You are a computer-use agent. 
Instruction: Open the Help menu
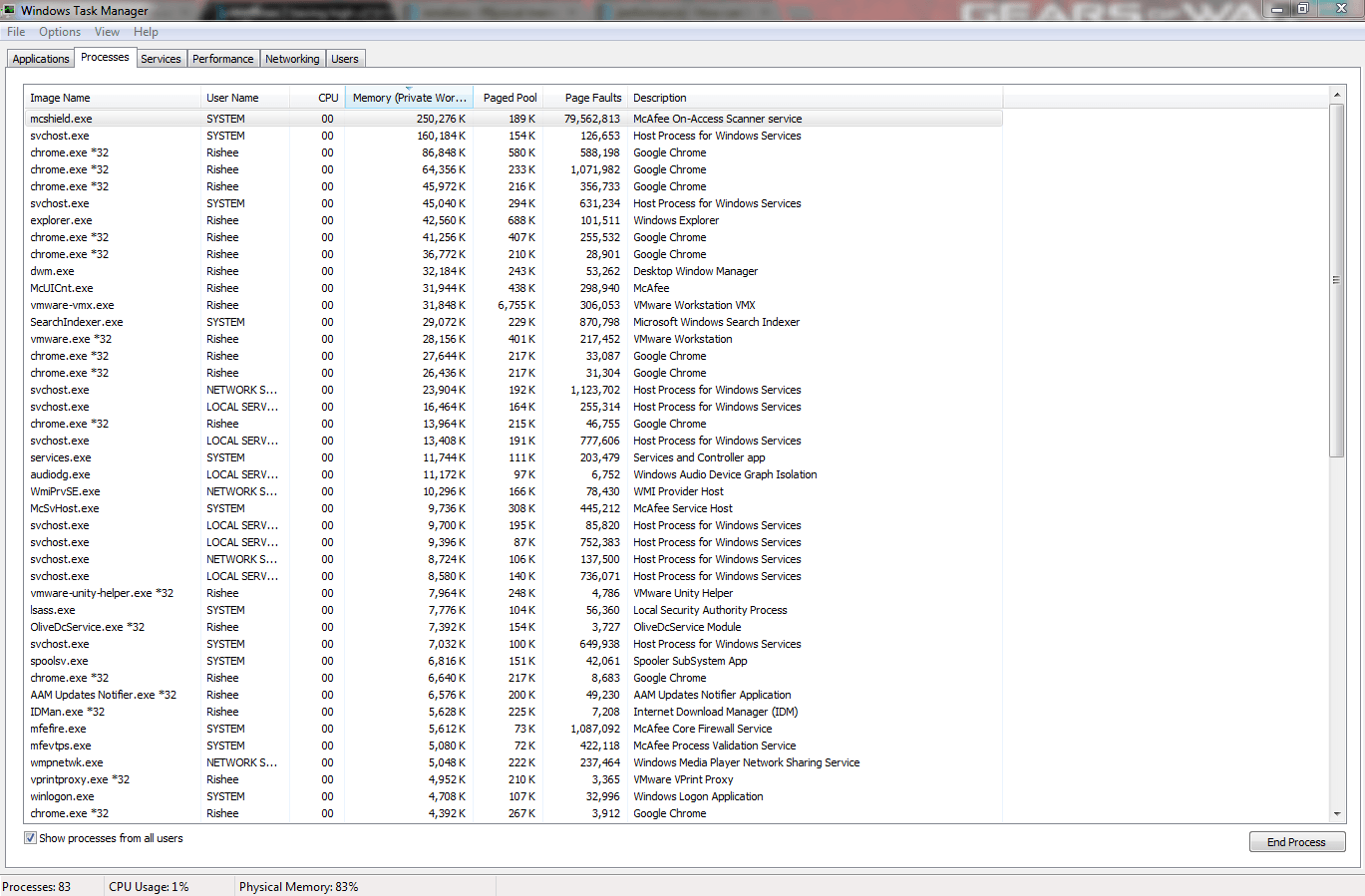point(146,32)
